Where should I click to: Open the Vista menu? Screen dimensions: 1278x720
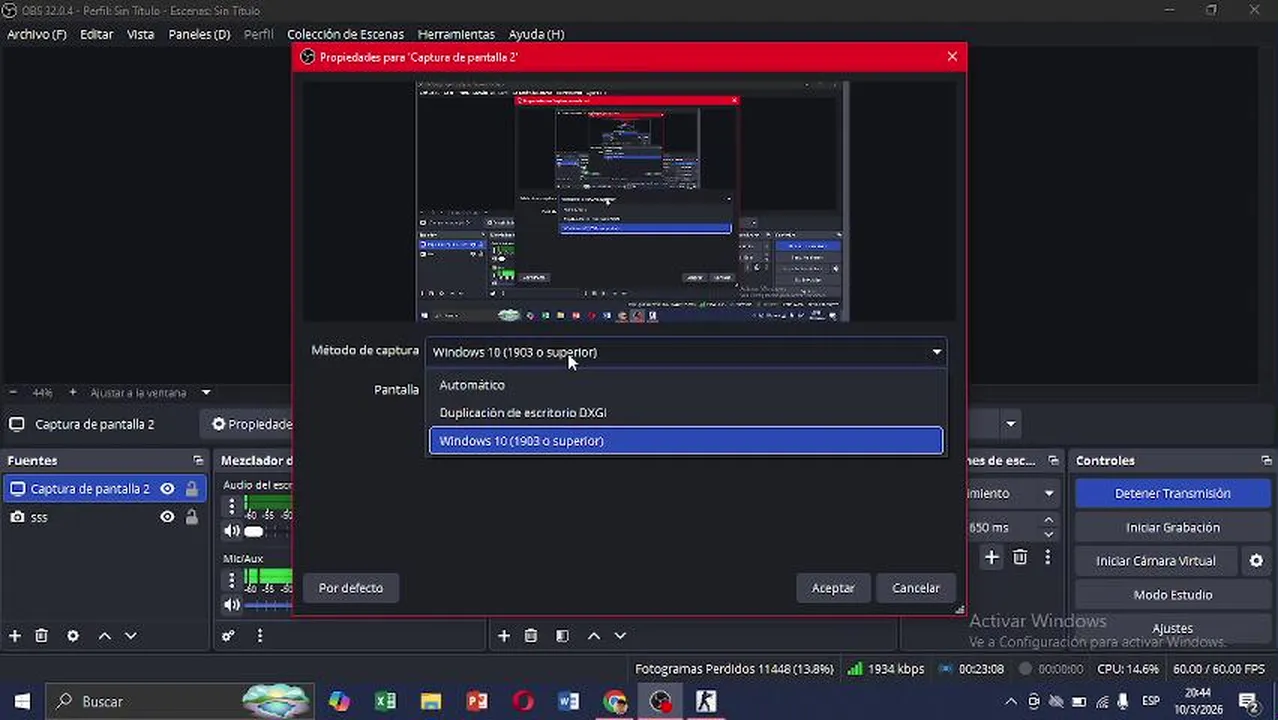tap(141, 34)
